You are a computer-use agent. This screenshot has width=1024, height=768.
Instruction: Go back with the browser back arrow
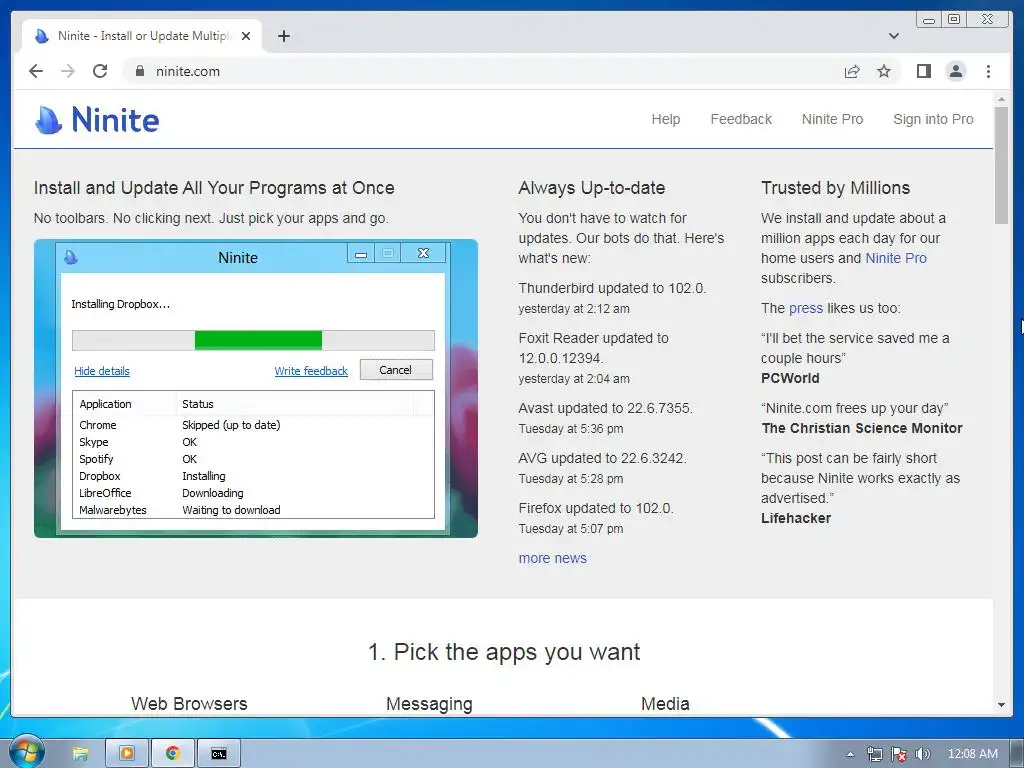36,71
